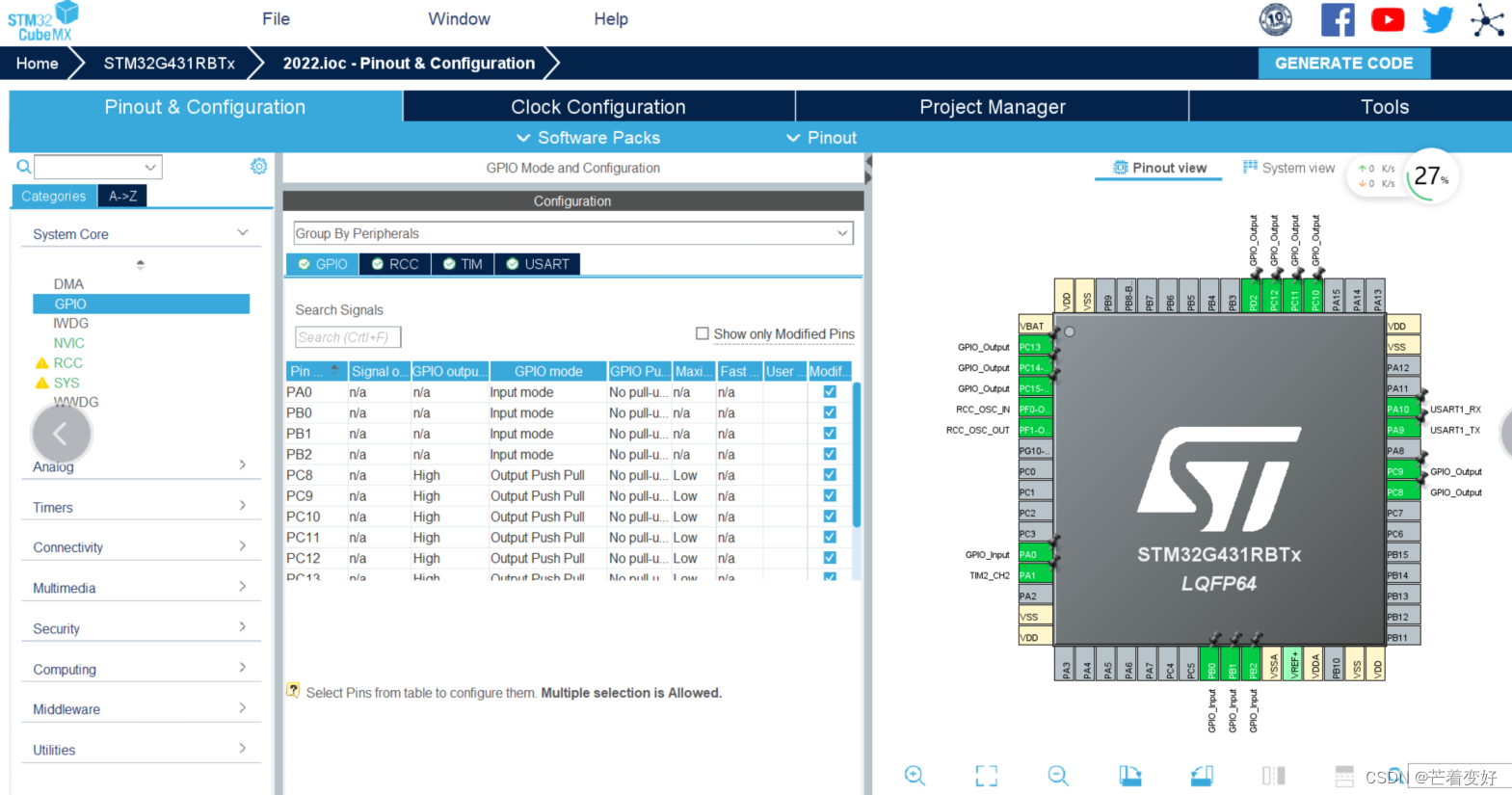The image size is (1512, 795).
Task: Switch to Clock Configuration tab
Action: point(598,107)
